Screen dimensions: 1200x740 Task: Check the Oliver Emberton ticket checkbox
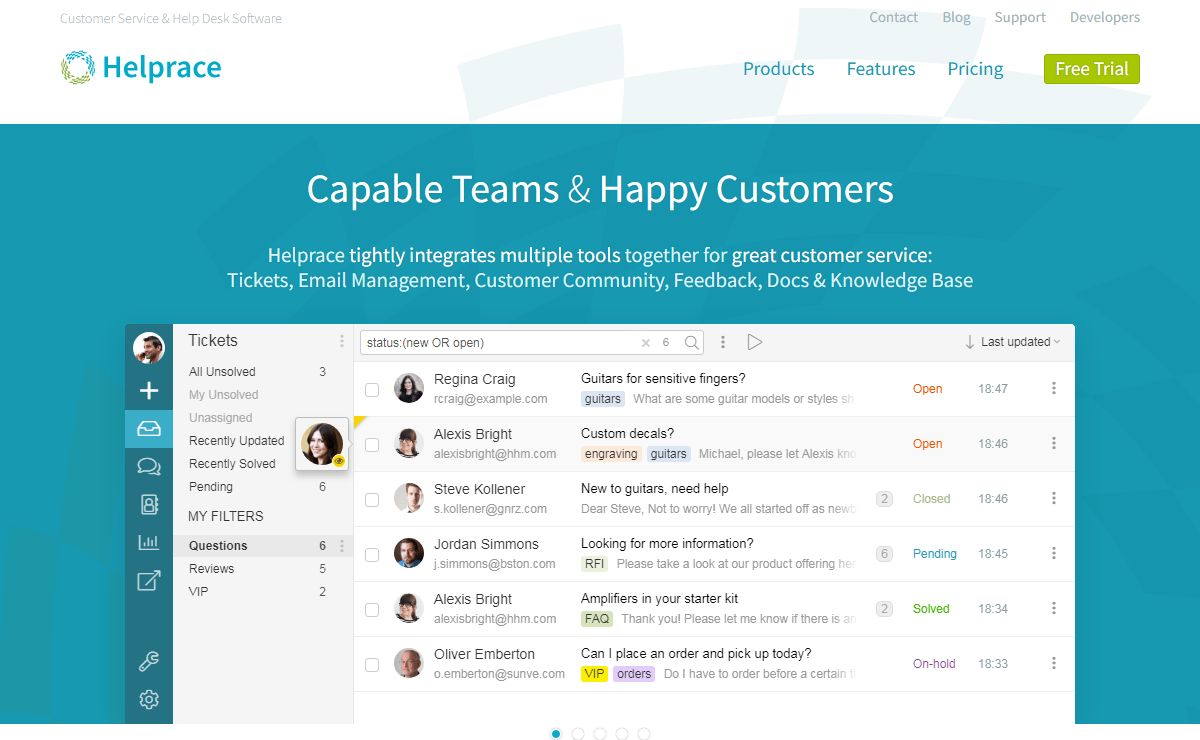point(372,664)
